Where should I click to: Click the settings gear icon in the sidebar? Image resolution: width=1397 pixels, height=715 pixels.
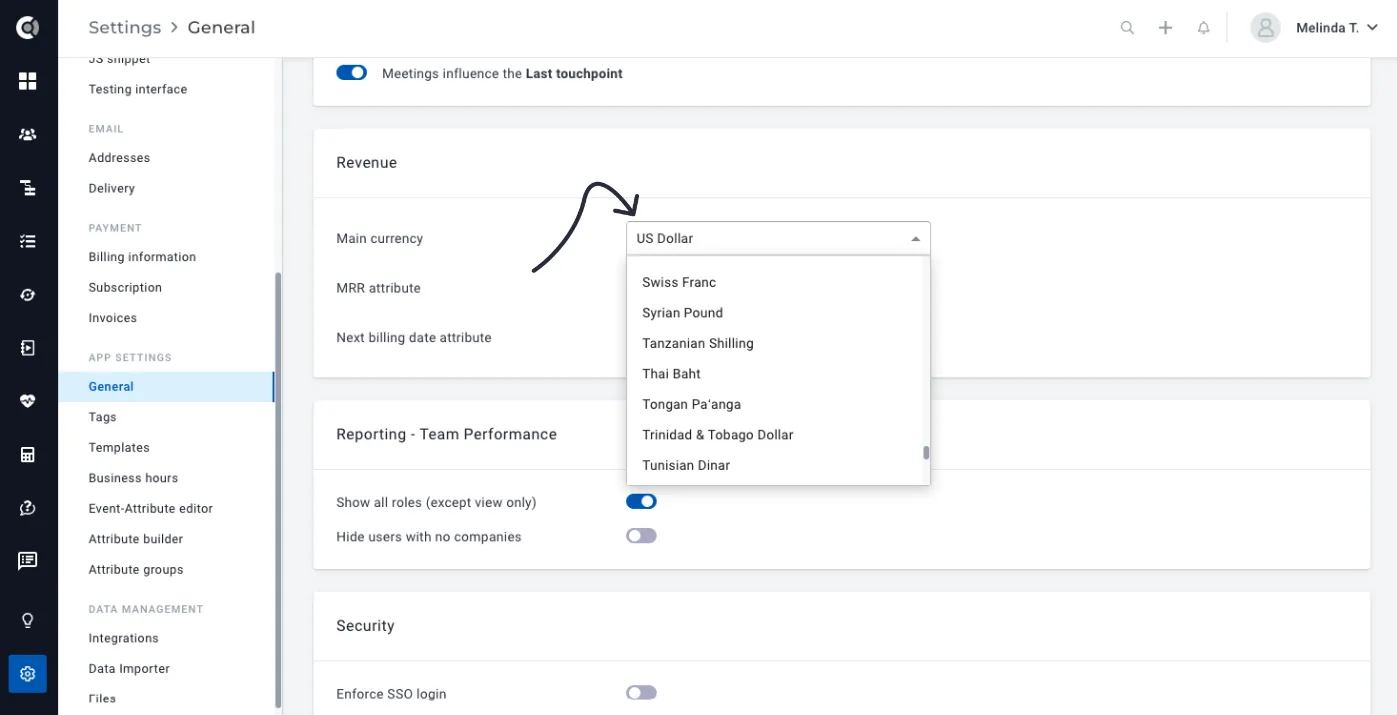pyautogui.click(x=28, y=674)
